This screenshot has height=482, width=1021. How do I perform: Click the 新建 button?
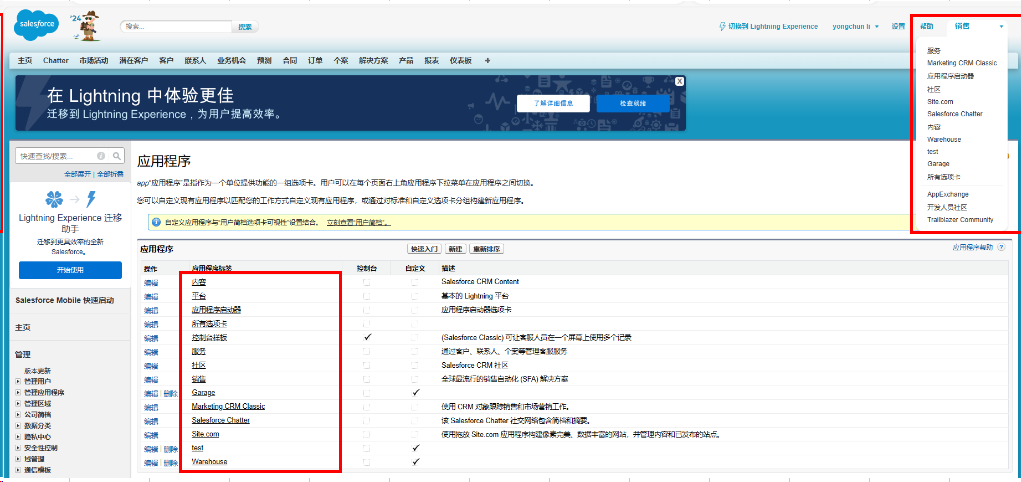455,249
